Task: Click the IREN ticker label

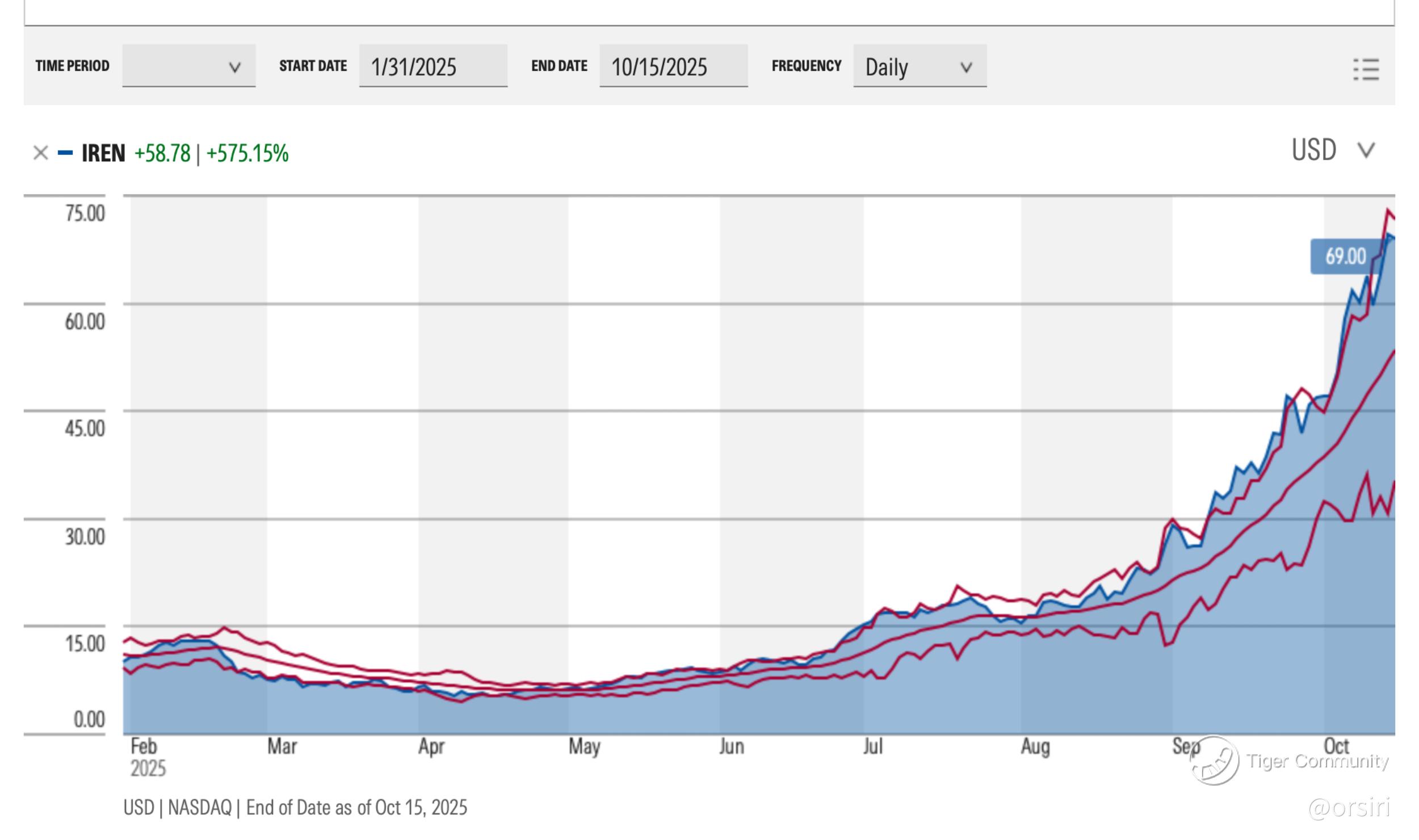Action: pos(103,153)
